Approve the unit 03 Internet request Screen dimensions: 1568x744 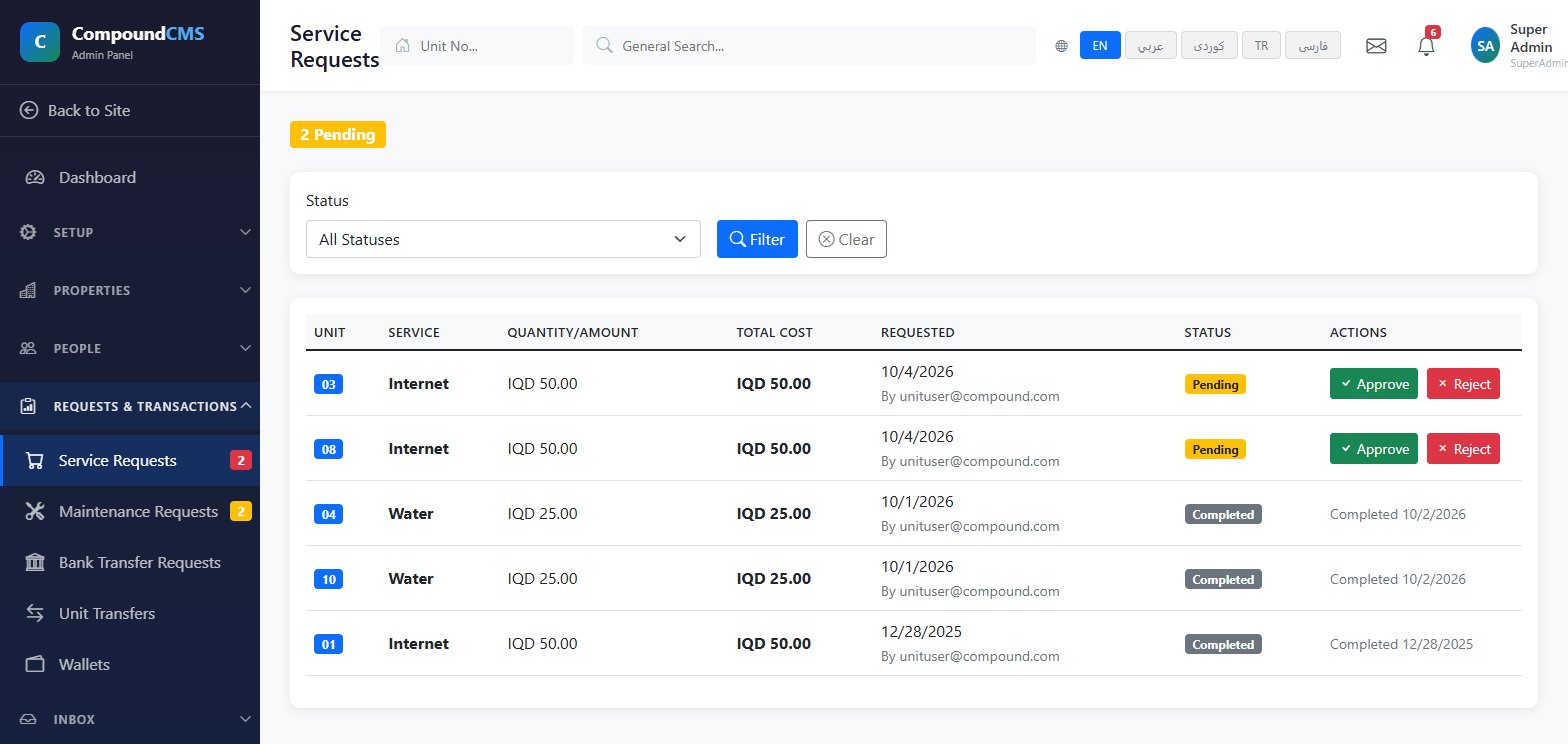click(1374, 384)
